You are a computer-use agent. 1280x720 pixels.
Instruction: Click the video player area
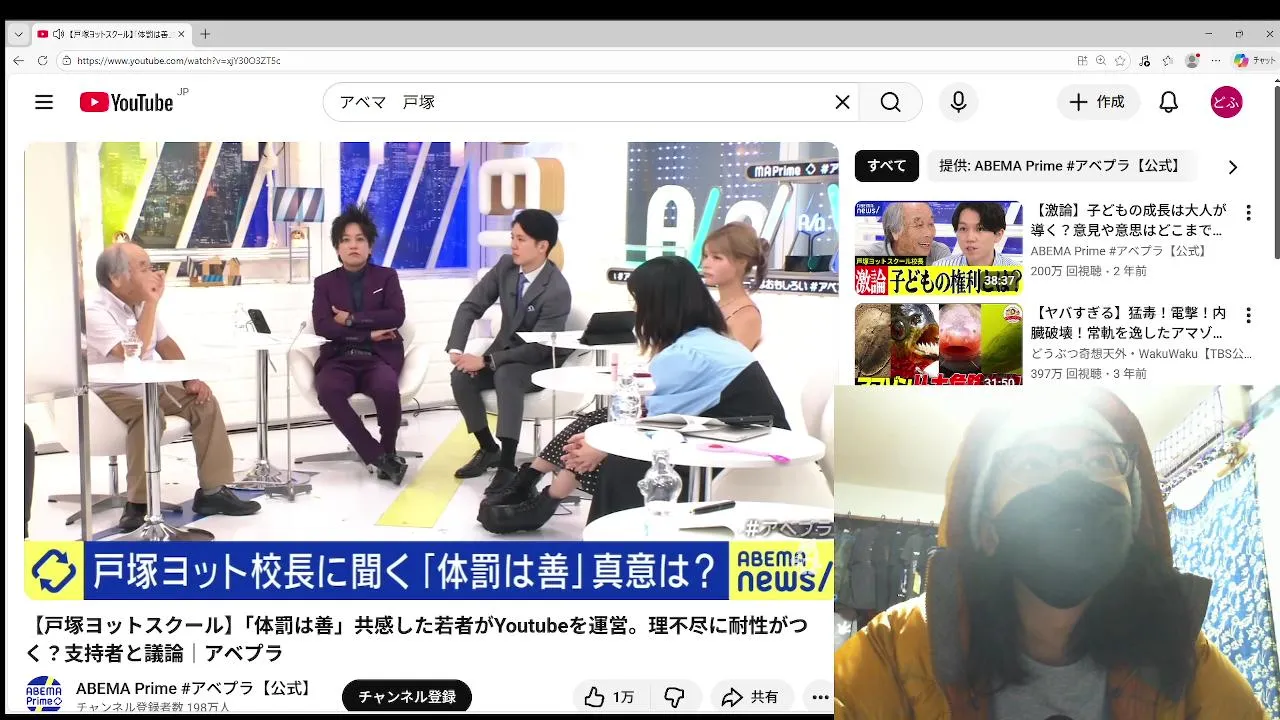point(429,371)
